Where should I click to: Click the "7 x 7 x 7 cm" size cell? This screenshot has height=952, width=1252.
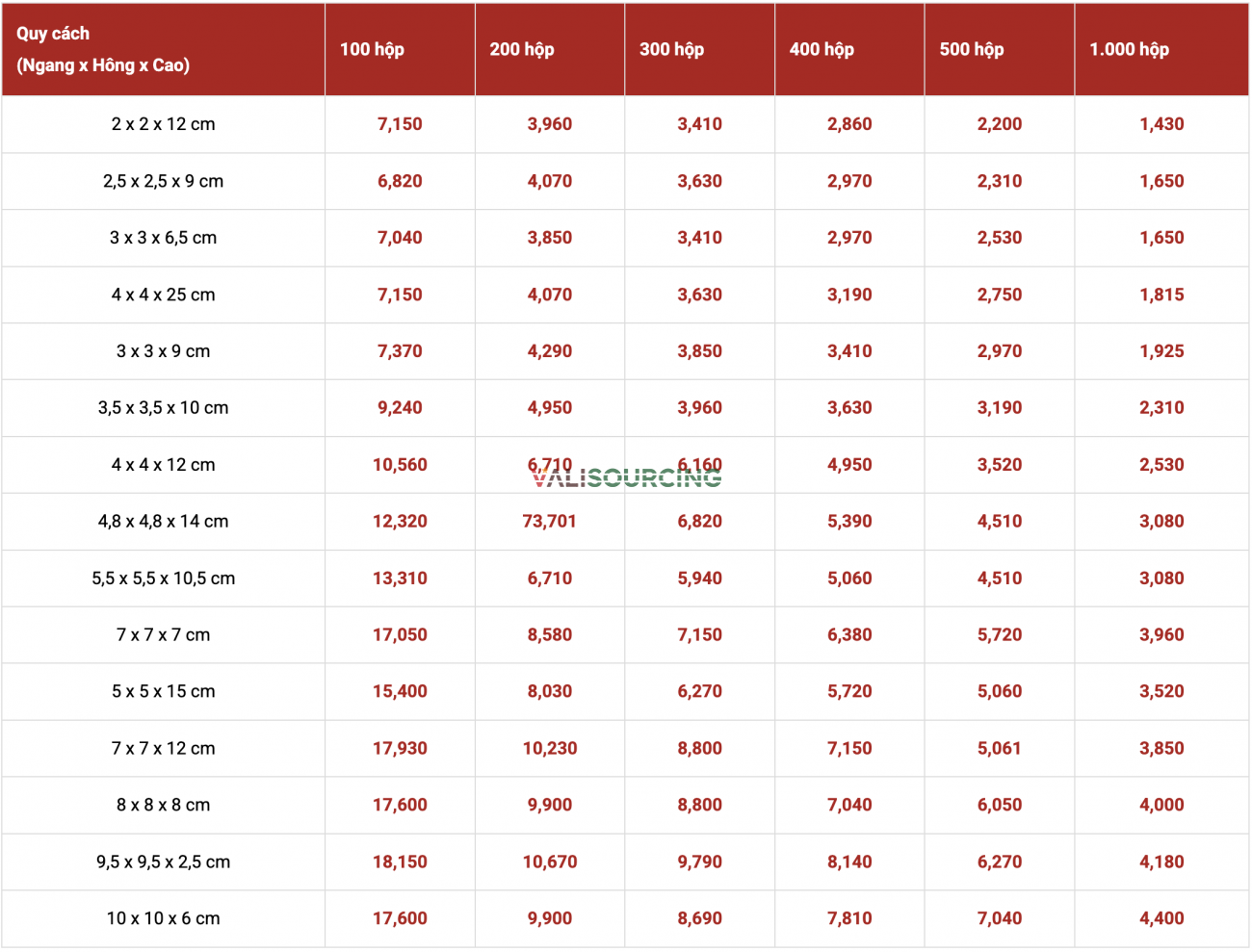[163, 635]
